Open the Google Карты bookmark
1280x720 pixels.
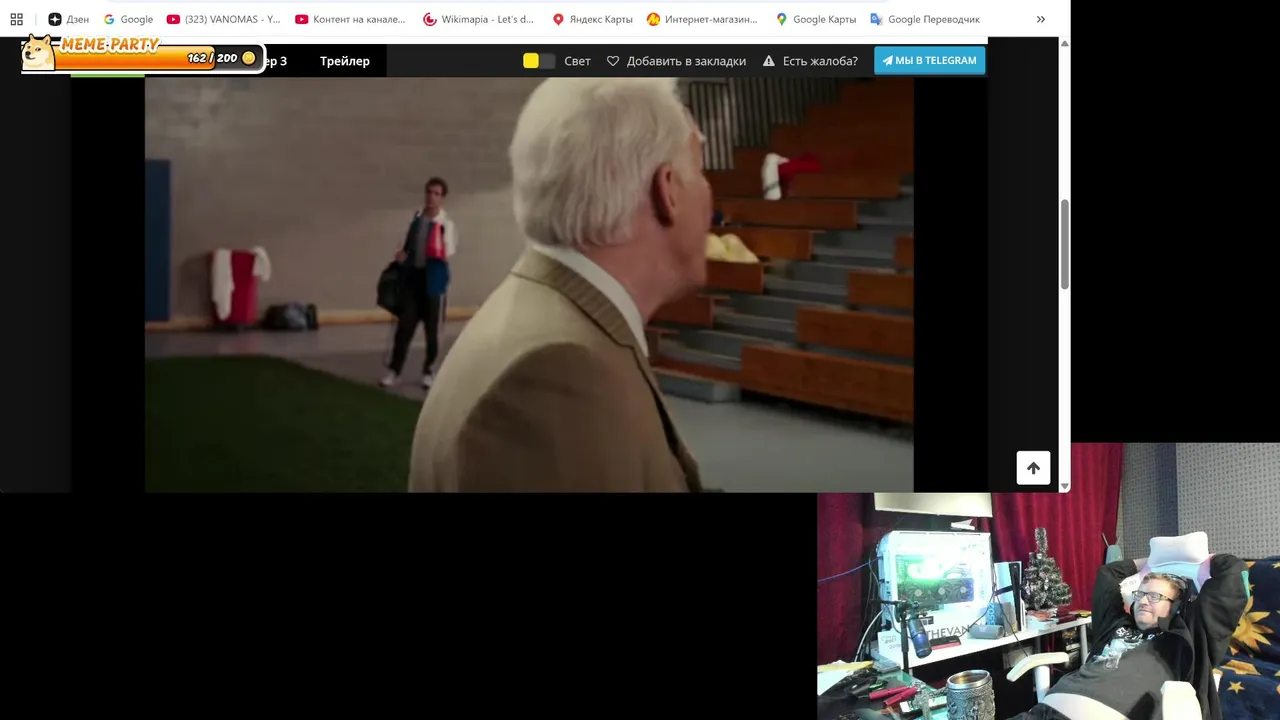(815, 19)
